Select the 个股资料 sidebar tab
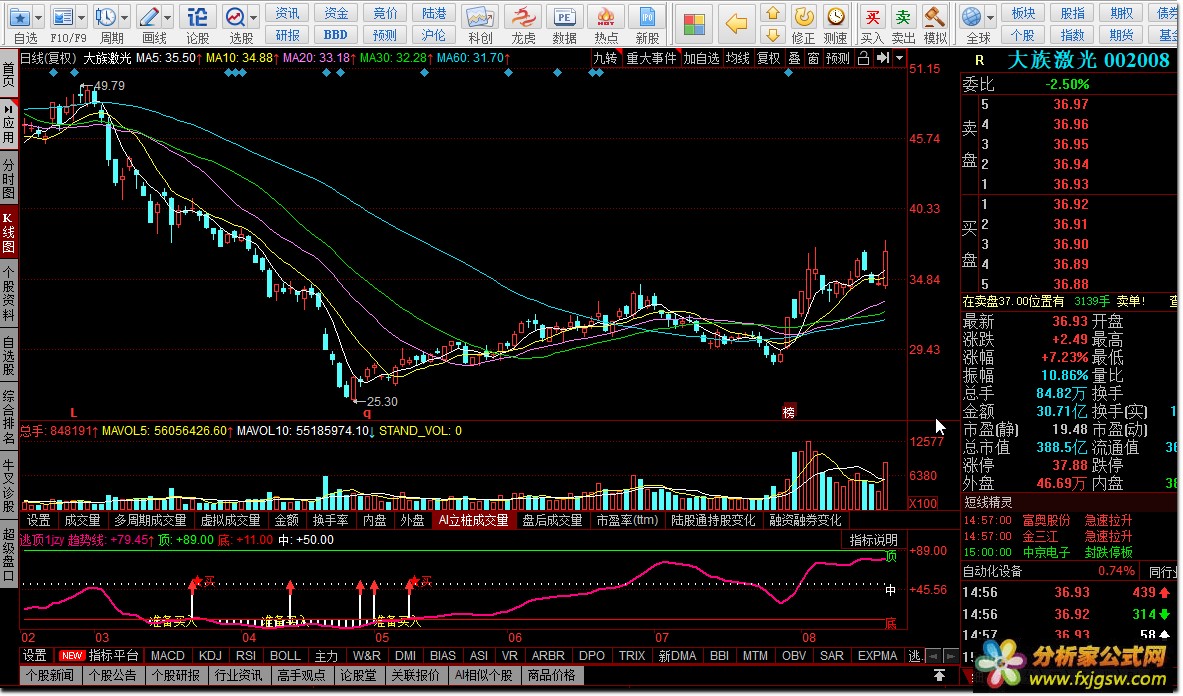 (8, 294)
